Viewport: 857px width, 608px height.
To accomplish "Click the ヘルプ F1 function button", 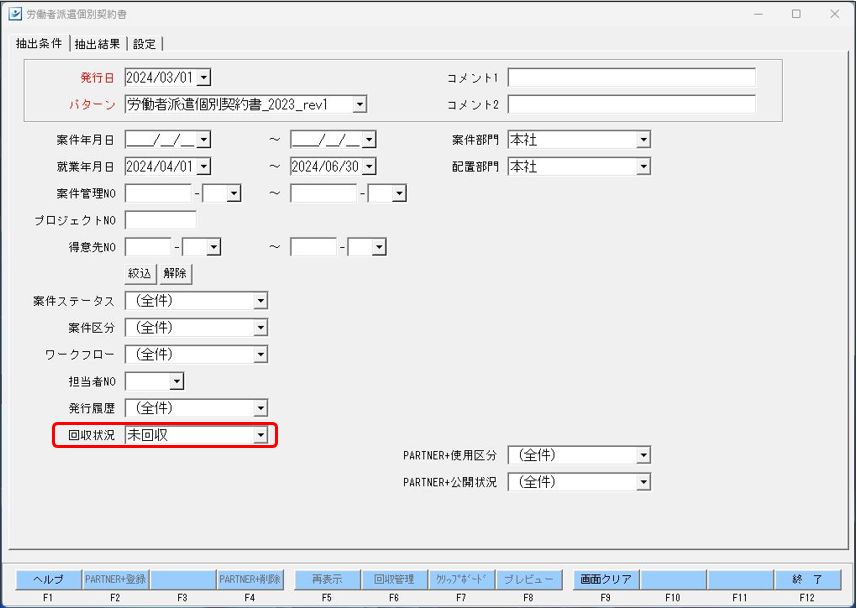I will [48, 579].
